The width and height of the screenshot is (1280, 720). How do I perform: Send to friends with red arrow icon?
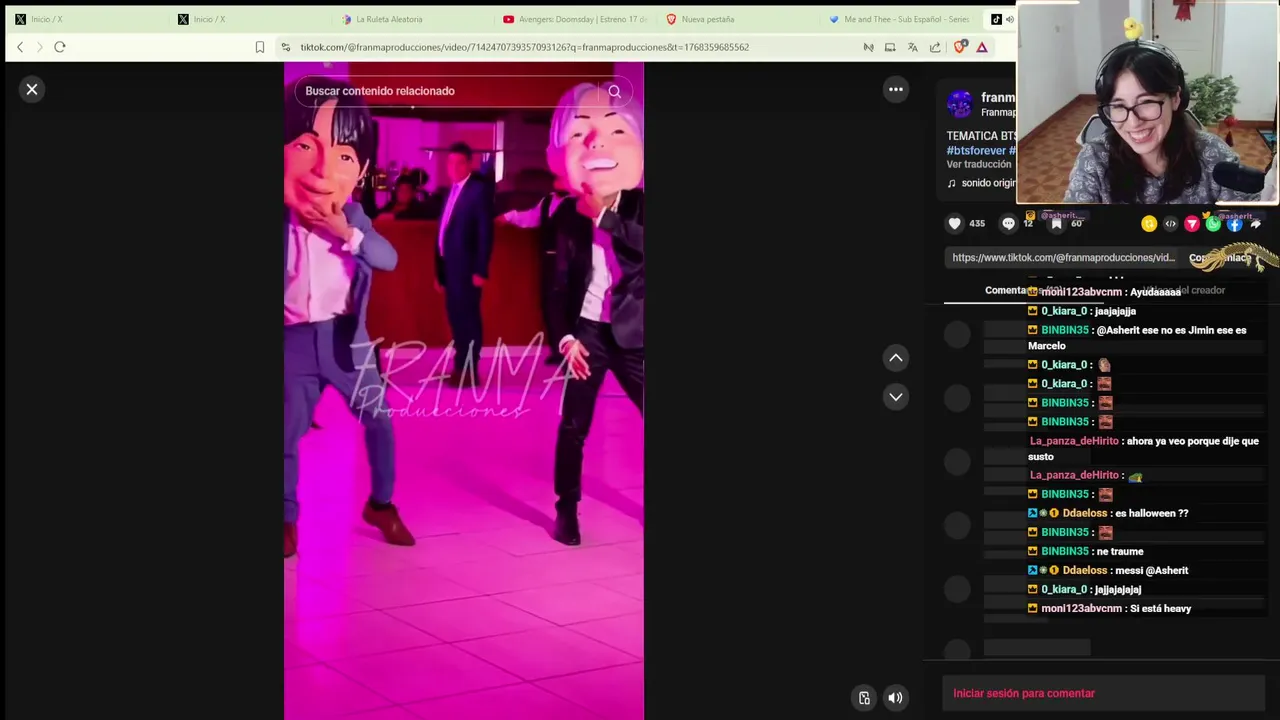(x=1192, y=224)
